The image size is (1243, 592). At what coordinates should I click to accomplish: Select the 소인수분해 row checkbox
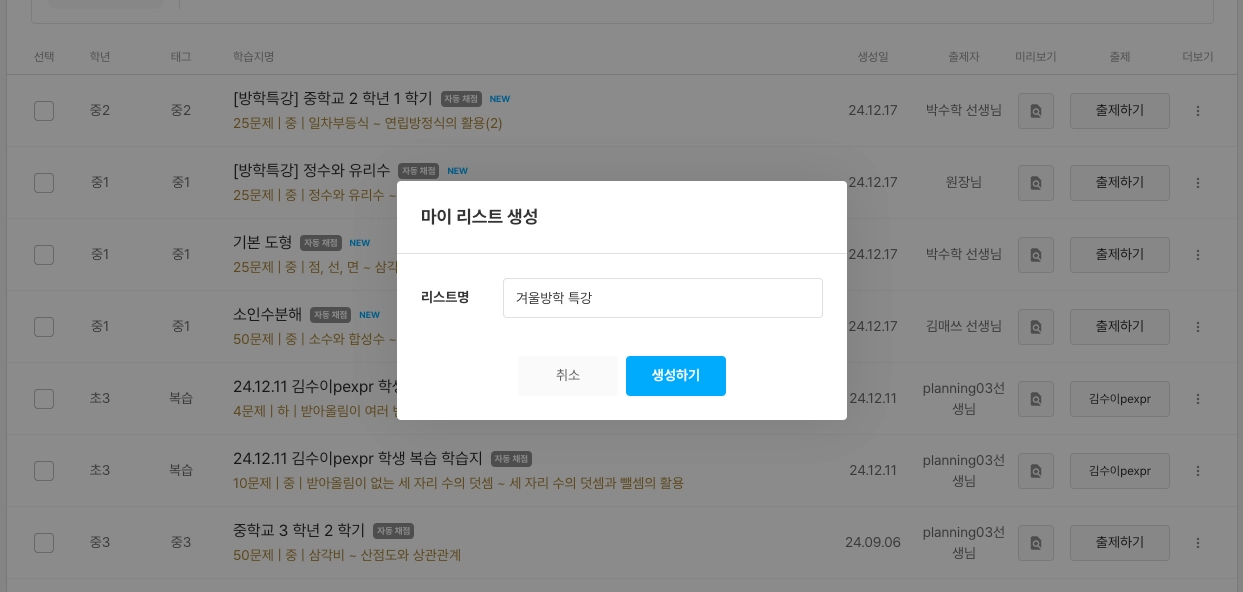[x=44, y=326]
